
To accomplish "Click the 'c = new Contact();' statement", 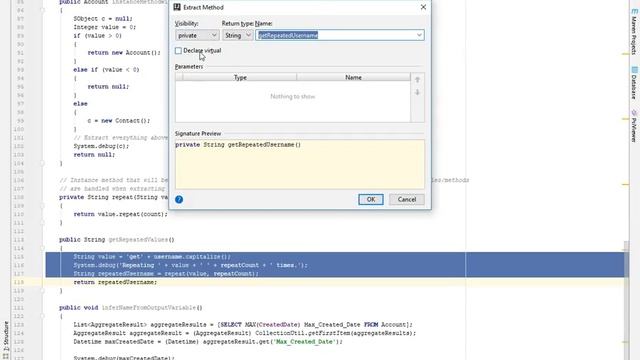I will [119, 120].
